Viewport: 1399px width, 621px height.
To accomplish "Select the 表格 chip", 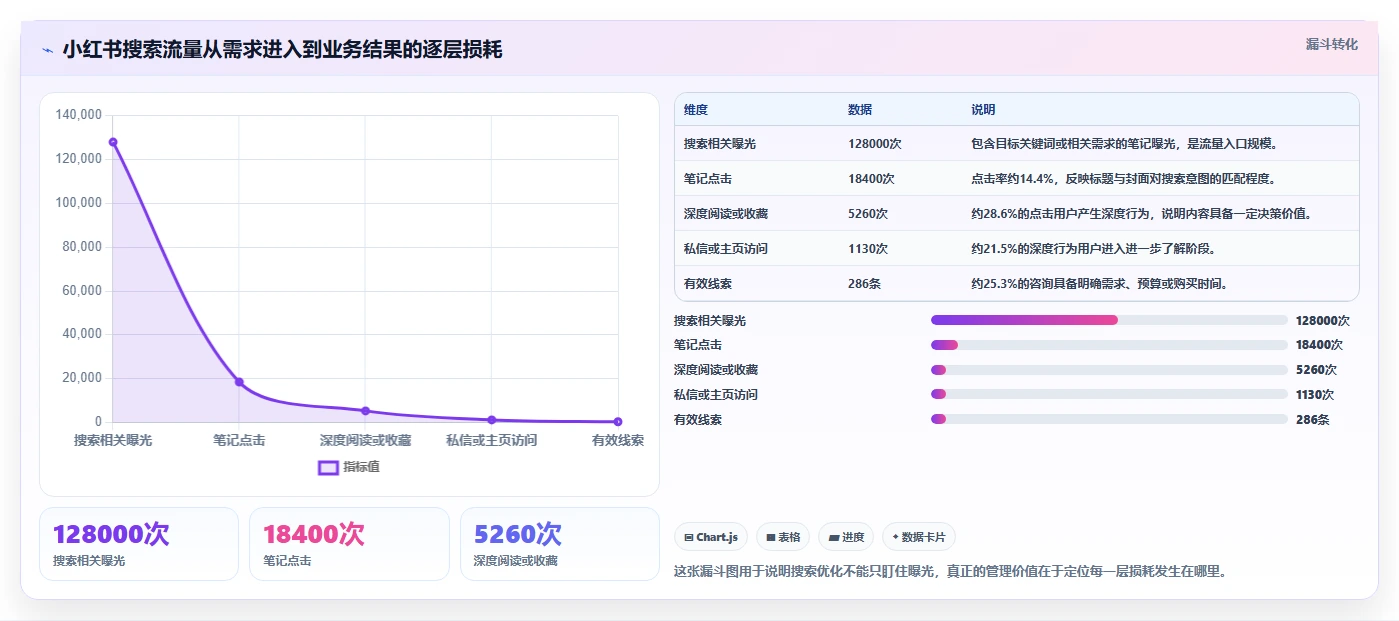I will point(783,537).
